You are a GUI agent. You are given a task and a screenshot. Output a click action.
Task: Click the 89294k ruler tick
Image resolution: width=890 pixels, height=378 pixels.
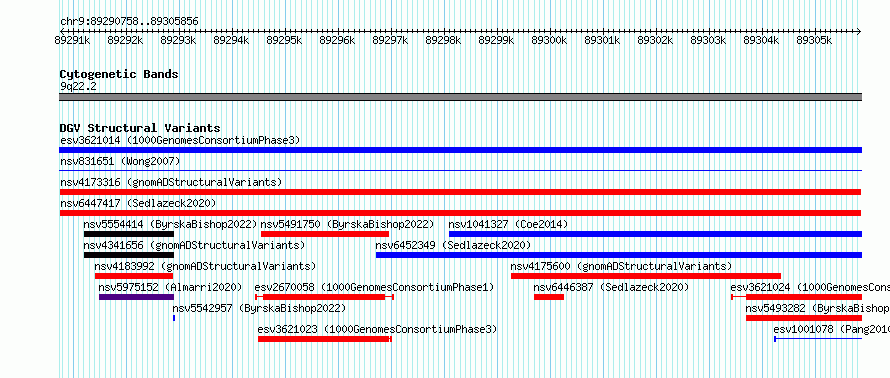(231, 40)
